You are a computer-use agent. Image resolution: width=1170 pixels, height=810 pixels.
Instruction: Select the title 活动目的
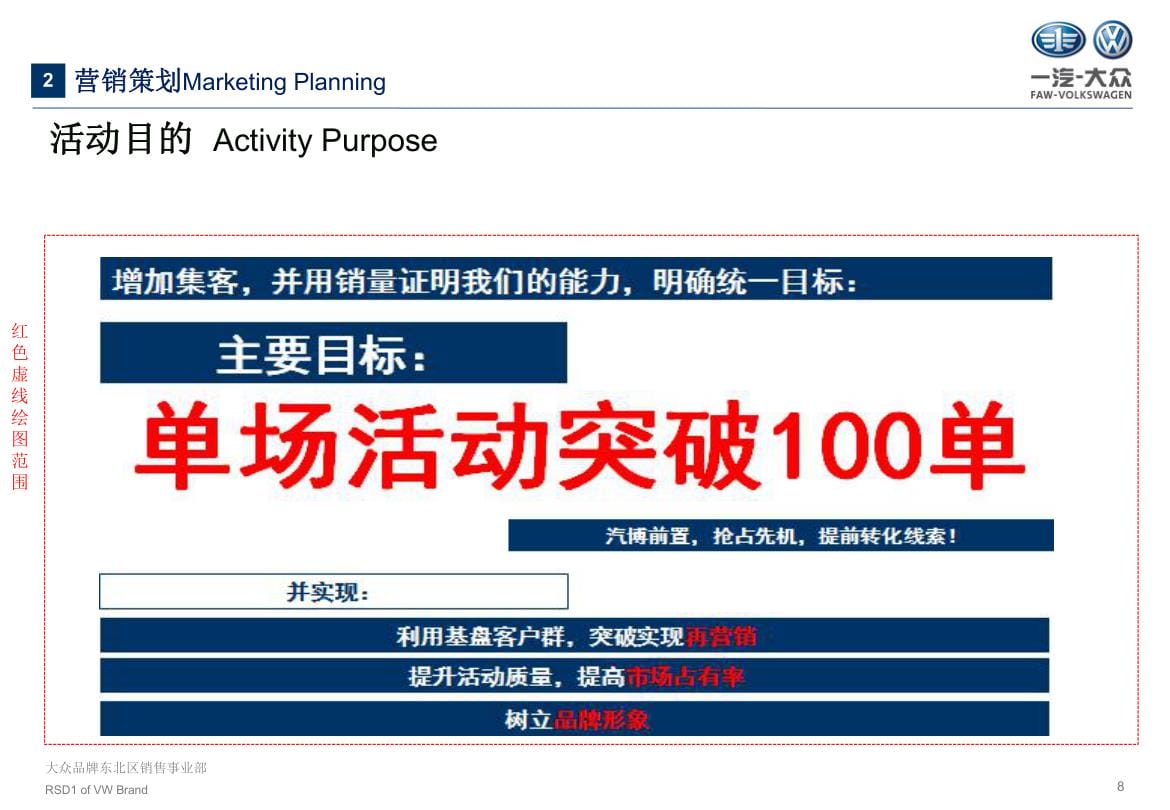(121, 139)
